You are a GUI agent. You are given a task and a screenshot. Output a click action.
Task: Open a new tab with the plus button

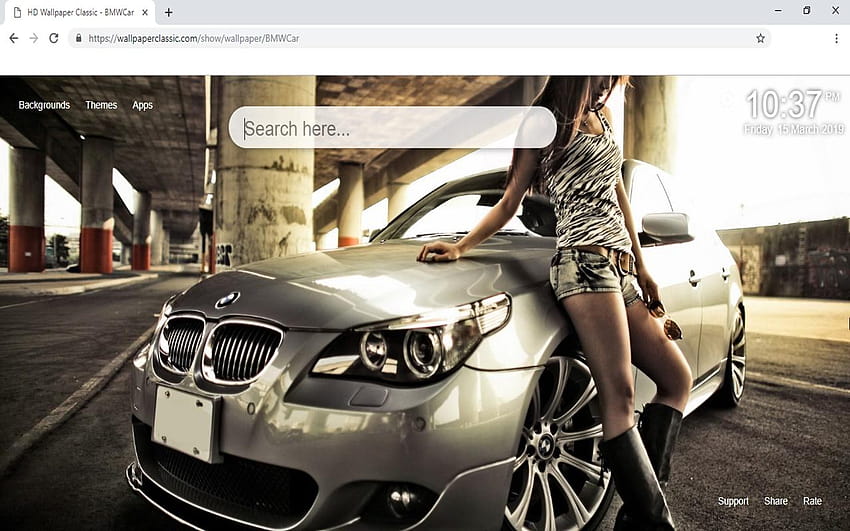pyautogui.click(x=169, y=12)
